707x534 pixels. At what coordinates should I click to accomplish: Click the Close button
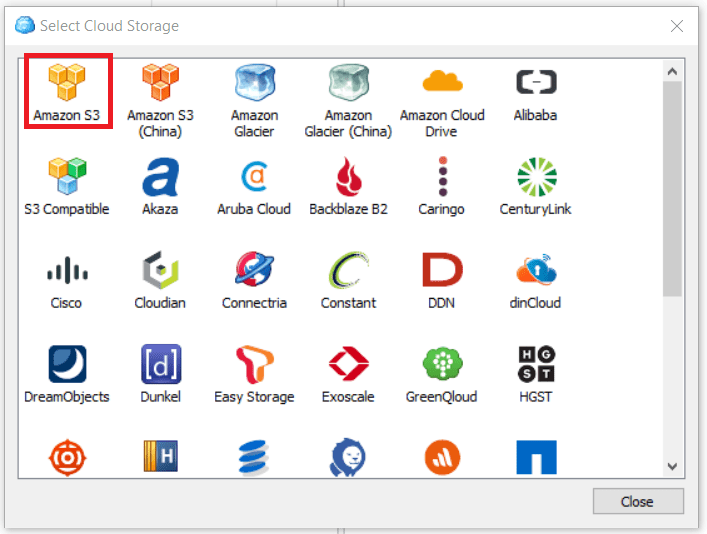pyautogui.click(x=638, y=501)
